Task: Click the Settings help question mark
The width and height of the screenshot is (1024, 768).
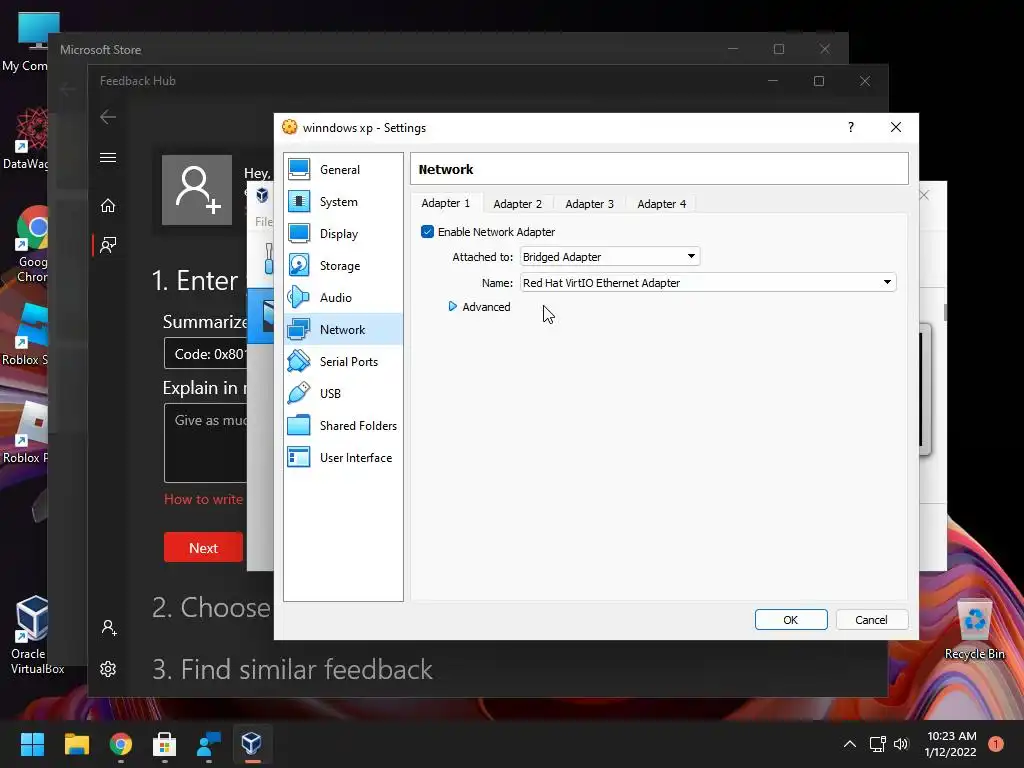Action: click(850, 127)
